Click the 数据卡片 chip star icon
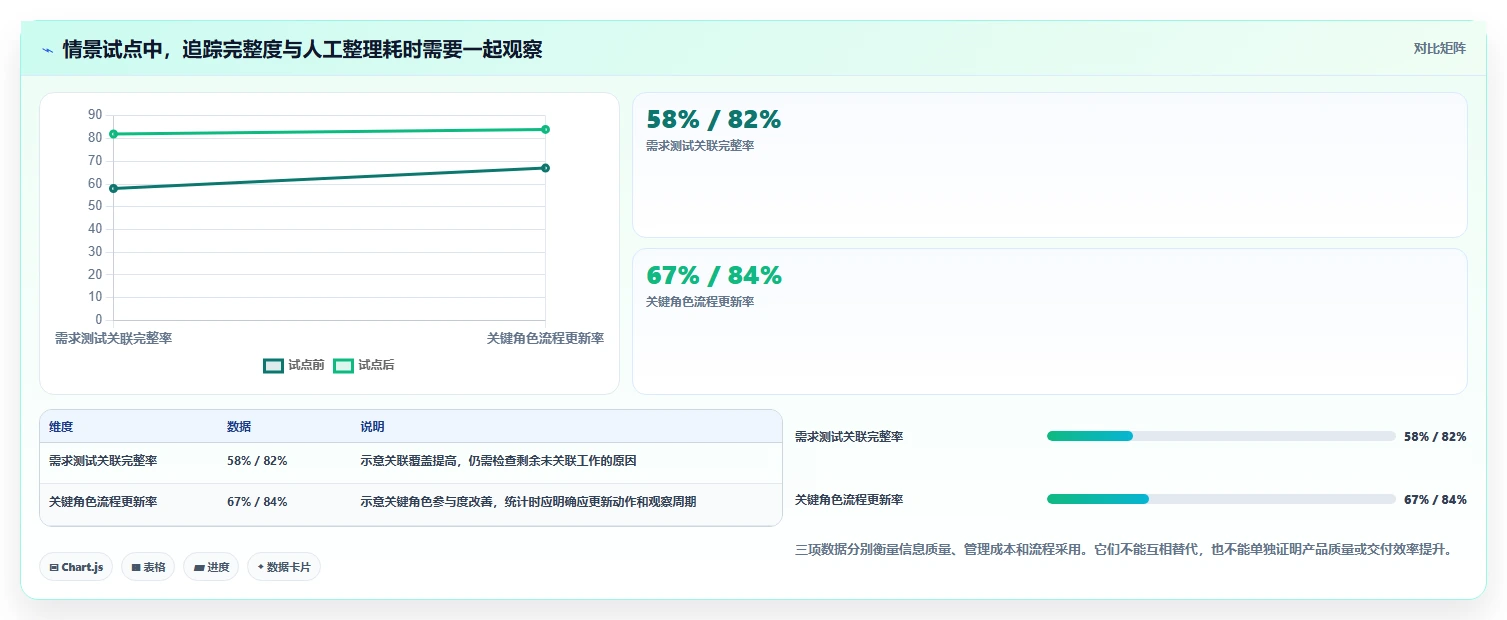The width and height of the screenshot is (1507, 620). pyautogui.click(x=260, y=567)
